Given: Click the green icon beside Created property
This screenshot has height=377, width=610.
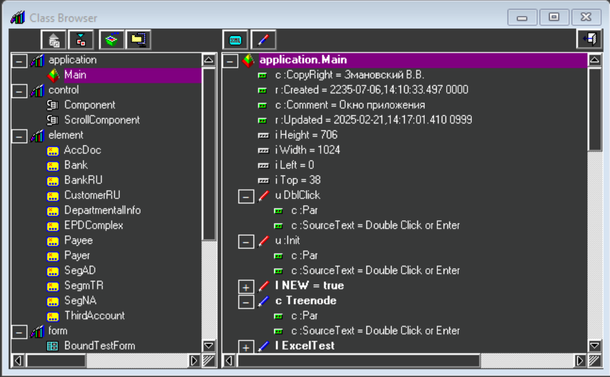Looking at the screenshot, I should [263, 91].
